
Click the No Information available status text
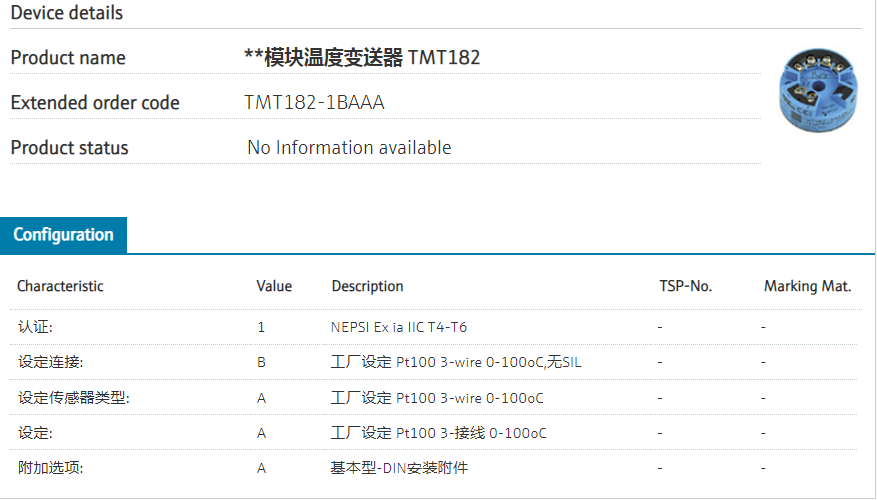click(x=349, y=148)
